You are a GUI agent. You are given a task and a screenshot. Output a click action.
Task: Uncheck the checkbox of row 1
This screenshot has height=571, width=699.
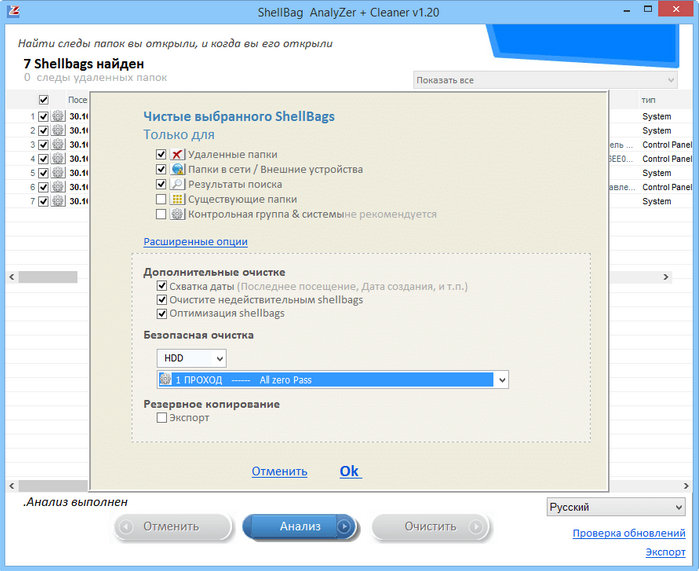[43, 116]
